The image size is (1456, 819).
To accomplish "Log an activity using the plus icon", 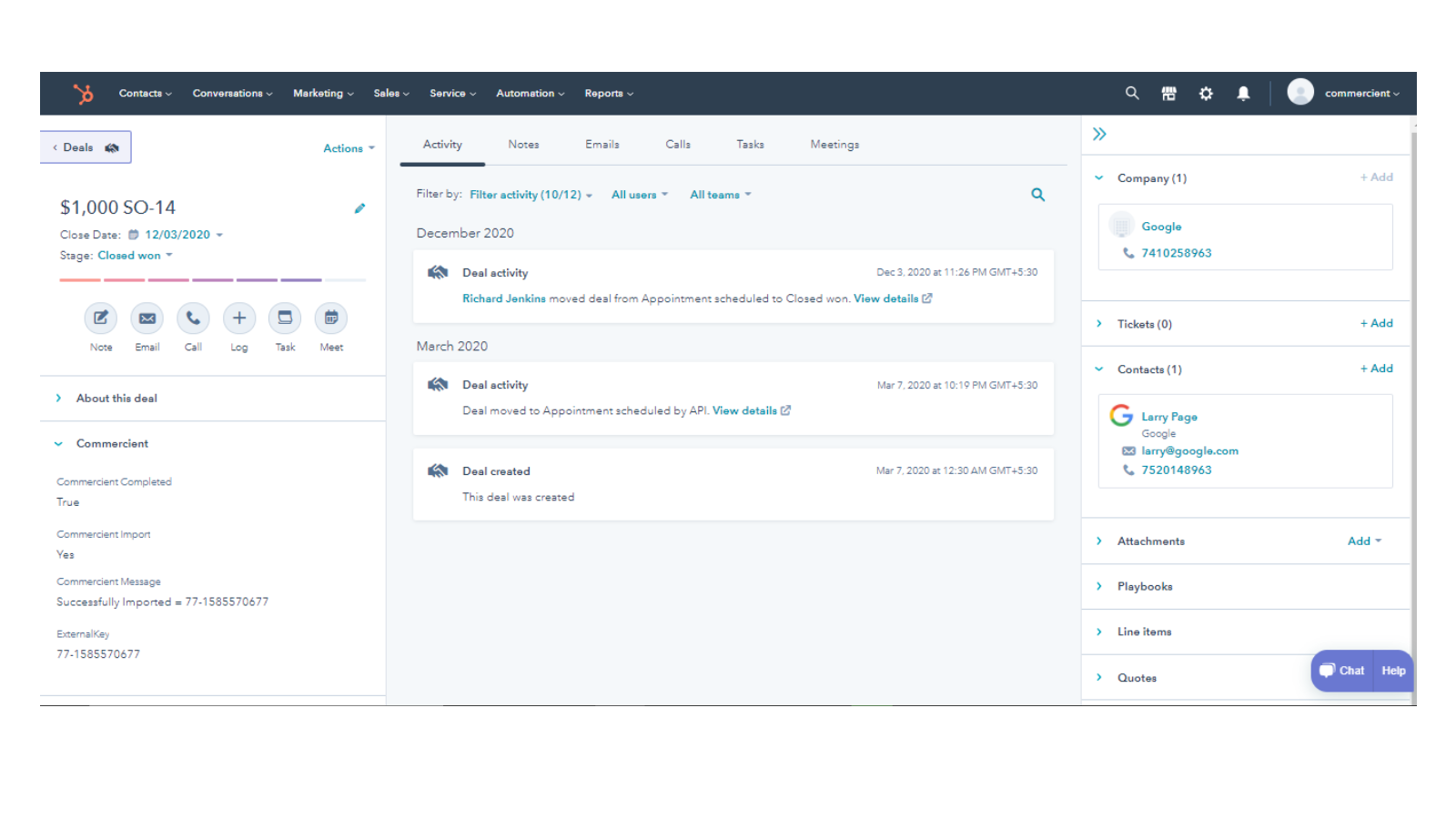I will (x=238, y=318).
